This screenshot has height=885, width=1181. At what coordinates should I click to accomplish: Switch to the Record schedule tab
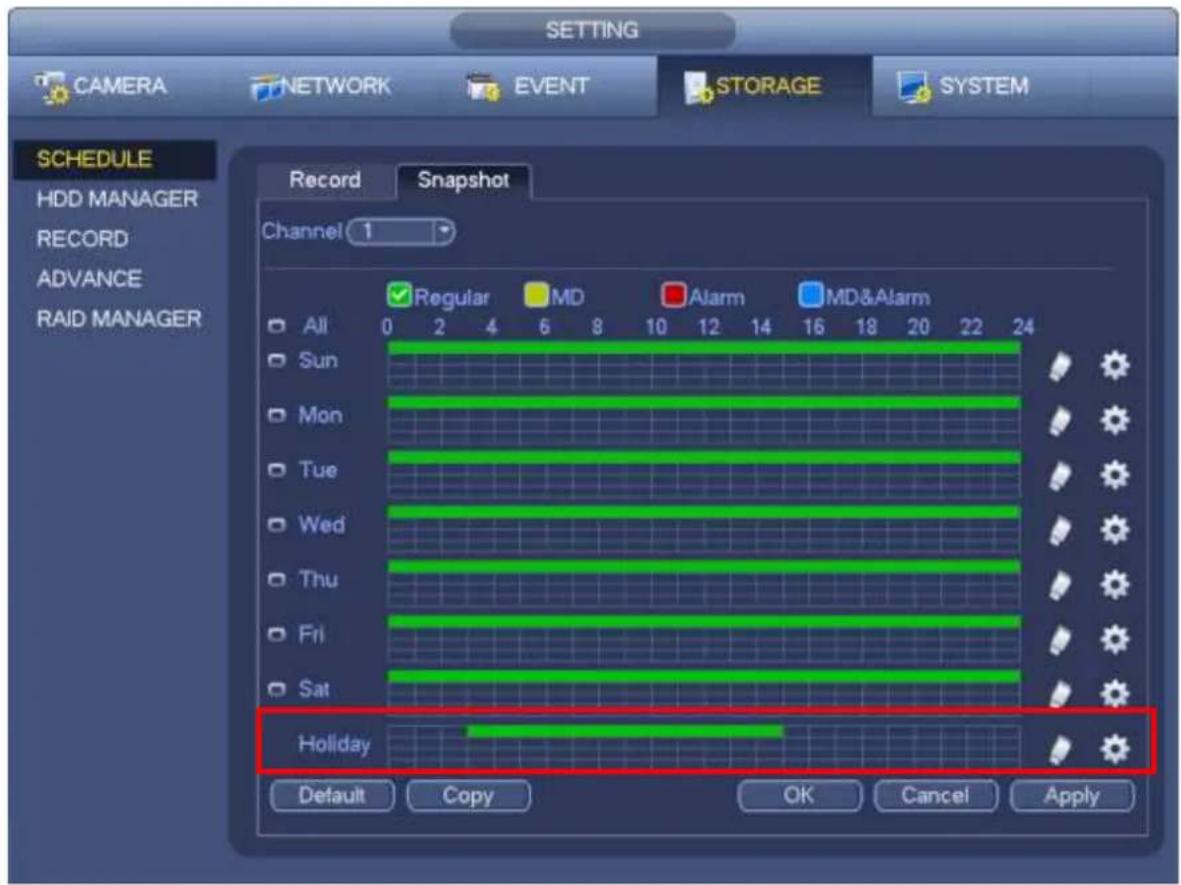point(325,181)
